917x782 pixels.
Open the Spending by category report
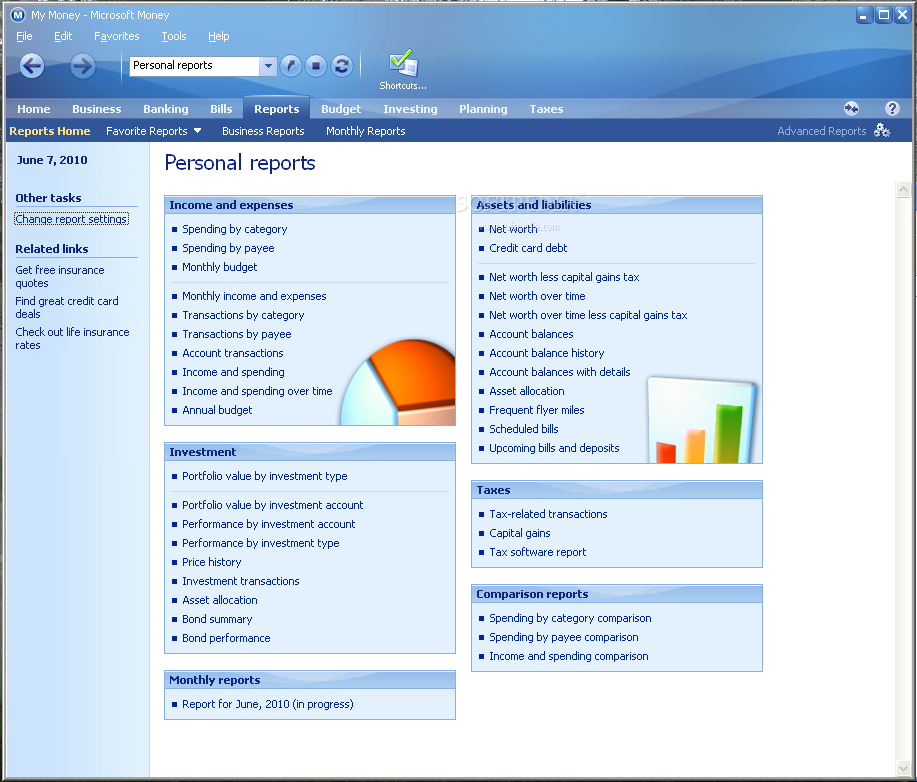point(235,229)
